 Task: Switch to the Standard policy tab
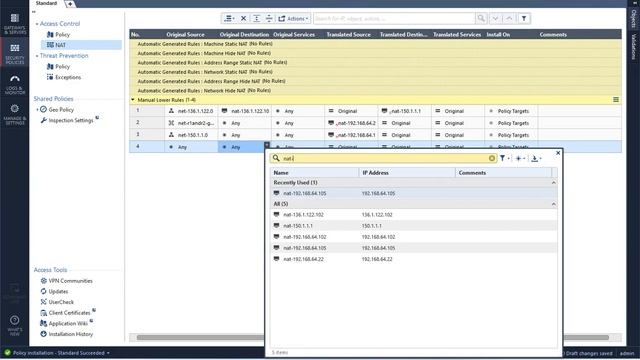tap(47, 3)
